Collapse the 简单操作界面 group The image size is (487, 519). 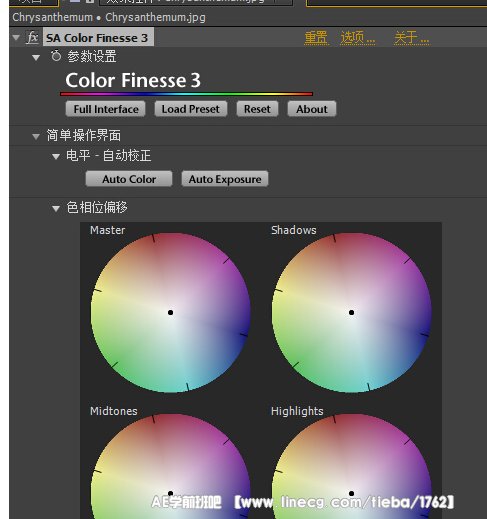coord(36,136)
